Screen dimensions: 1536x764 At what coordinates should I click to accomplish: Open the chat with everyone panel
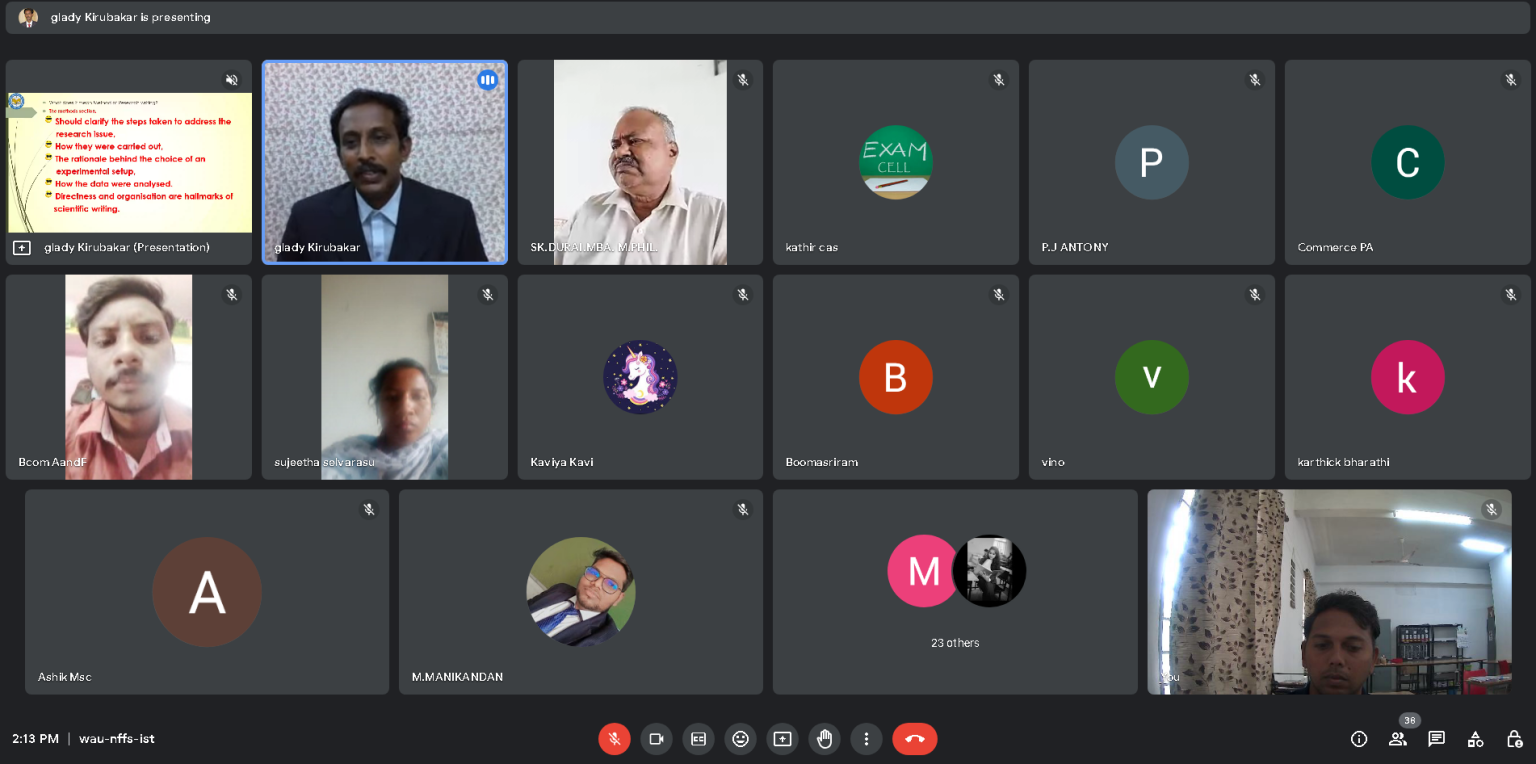[x=1436, y=739]
